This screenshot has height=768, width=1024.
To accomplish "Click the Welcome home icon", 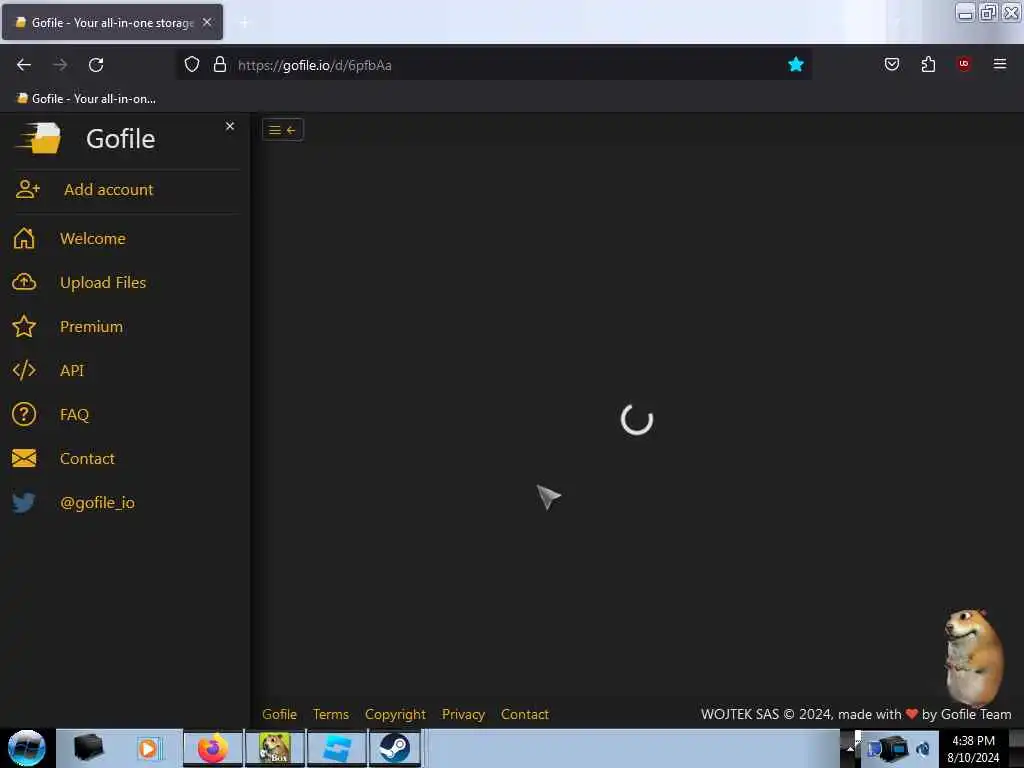I will pyautogui.click(x=24, y=238).
